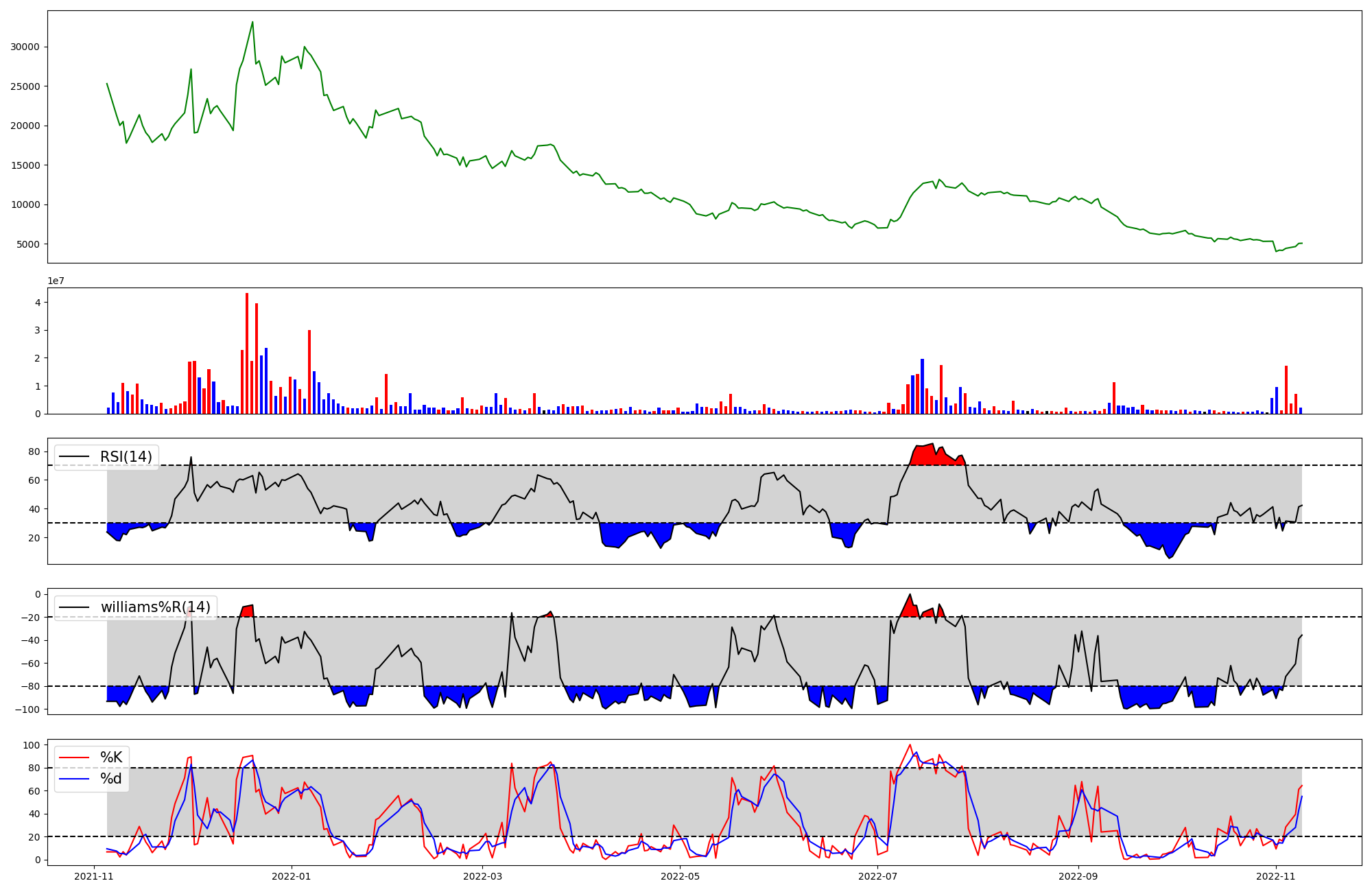Click the RSI(14) legend label
This screenshot has height=892, width=1372.
click(x=126, y=457)
